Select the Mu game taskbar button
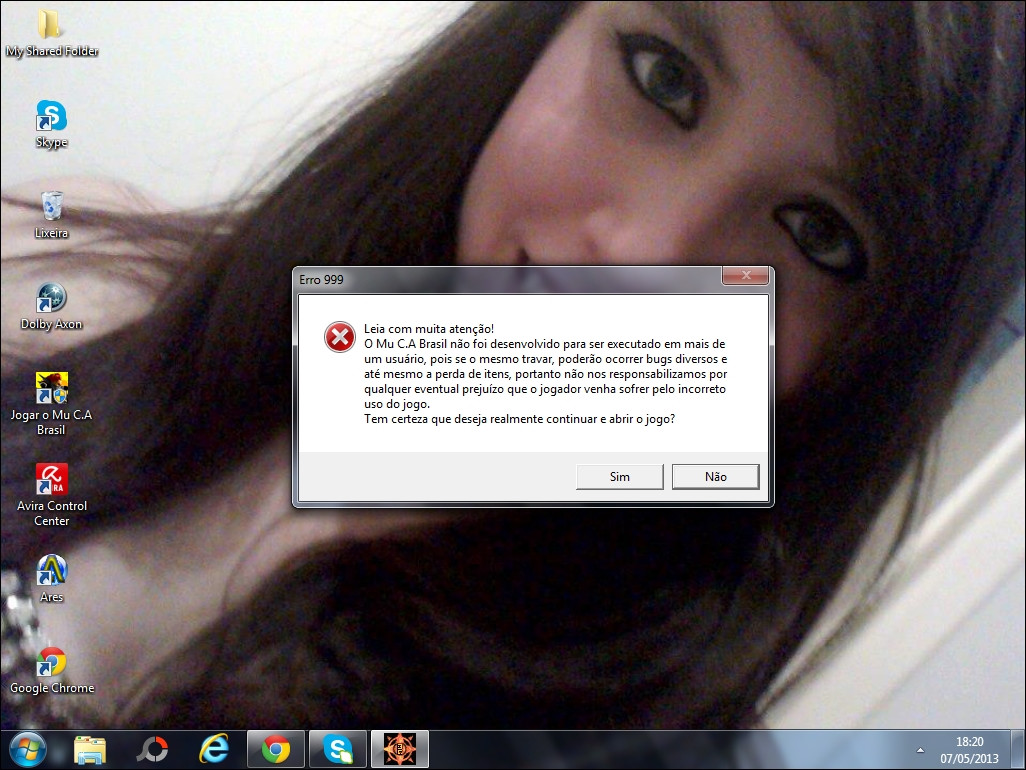The image size is (1026, 770). point(399,748)
